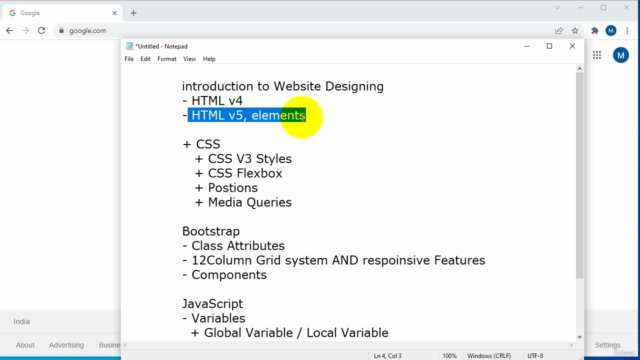The width and height of the screenshot is (640, 360).
Task: Open Notepad Format menu
Action: click(x=167, y=59)
